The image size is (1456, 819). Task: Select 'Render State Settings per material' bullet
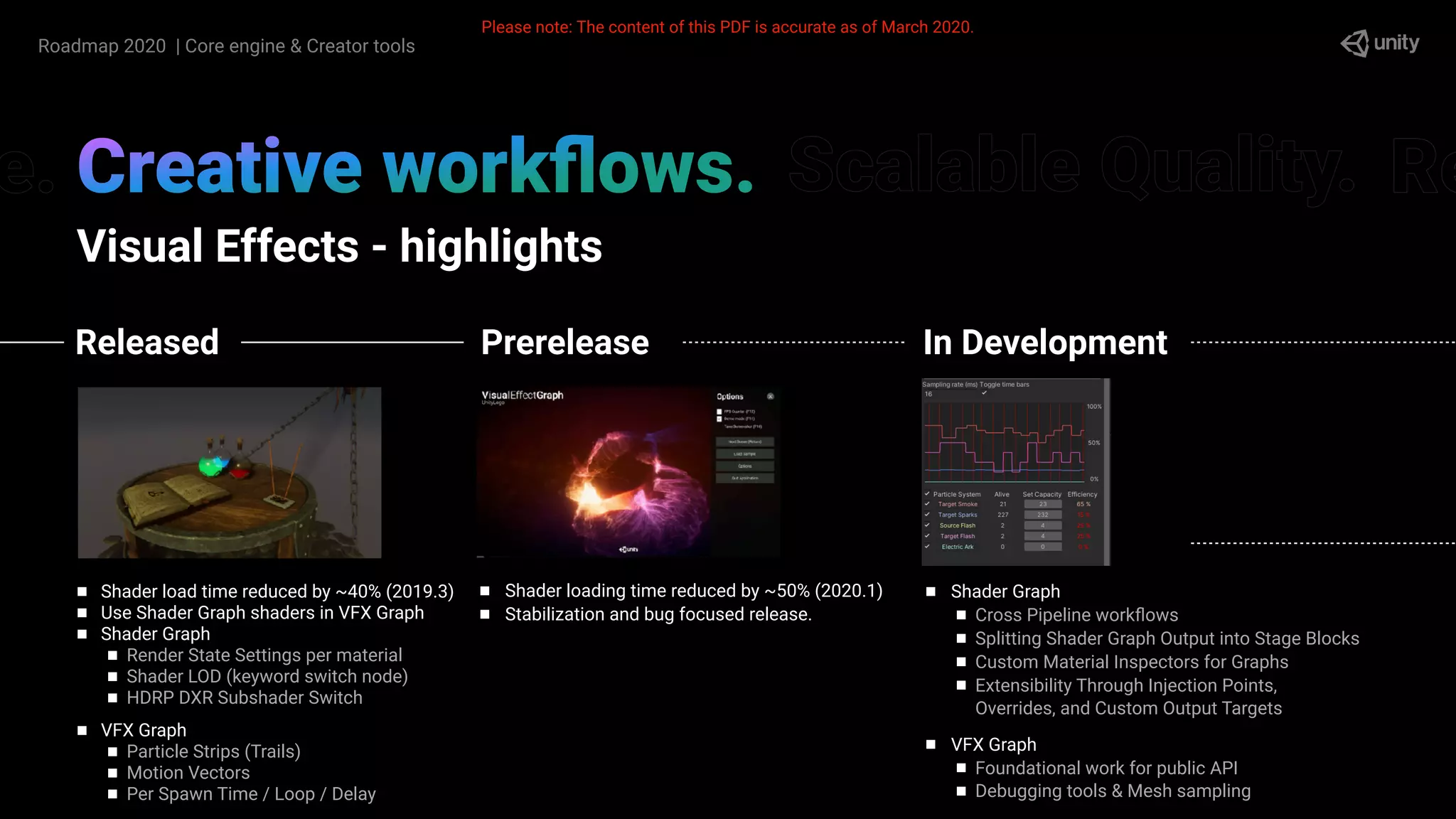pos(264,655)
